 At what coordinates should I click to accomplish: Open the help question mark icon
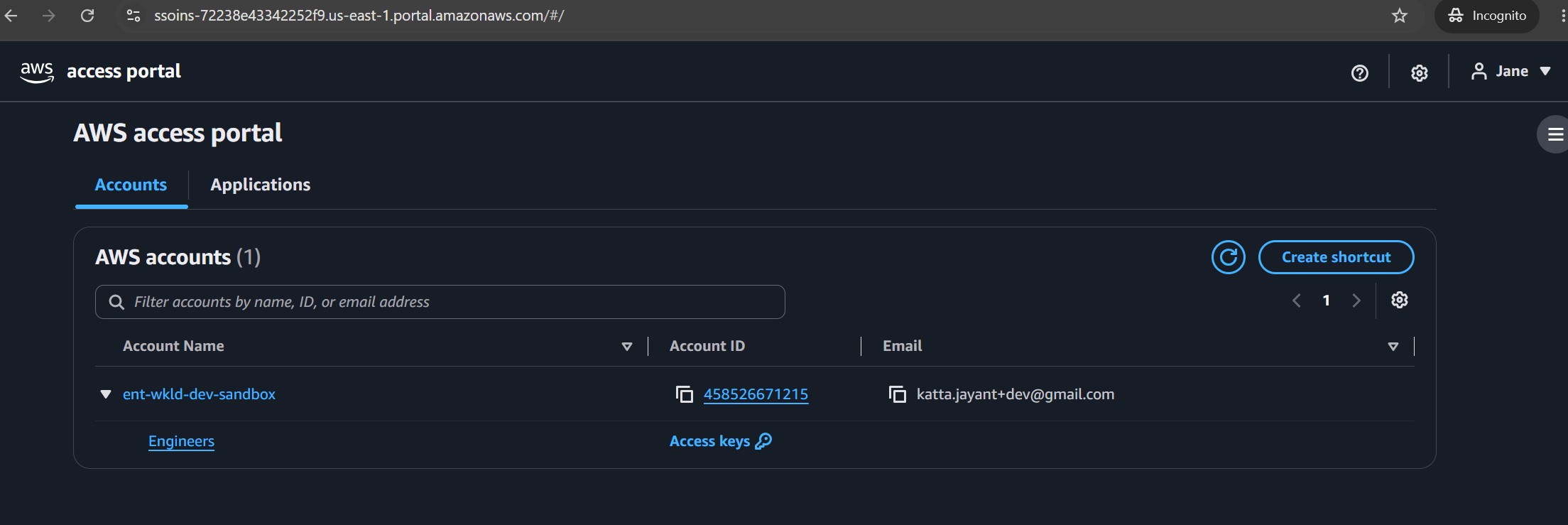[1359, 72]
